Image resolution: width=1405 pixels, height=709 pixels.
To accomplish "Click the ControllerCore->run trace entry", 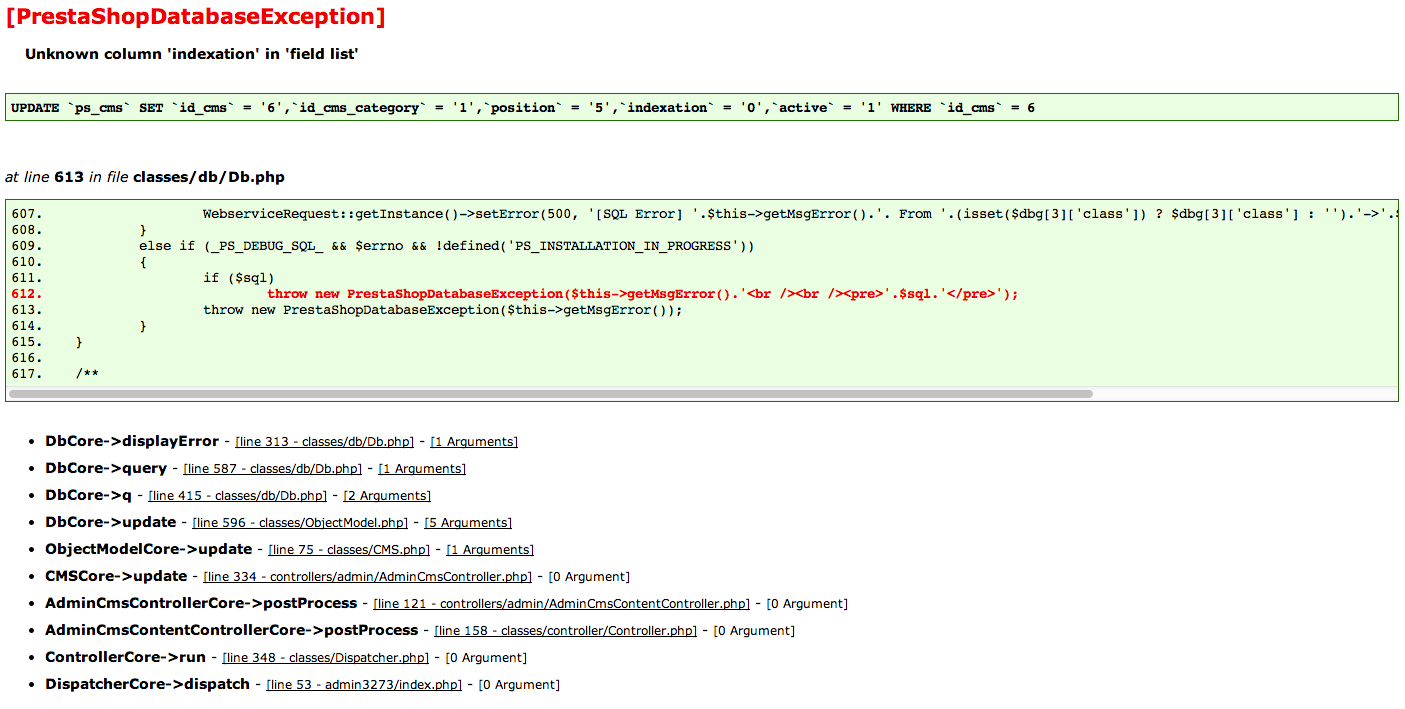I will (x=125, y=658).
